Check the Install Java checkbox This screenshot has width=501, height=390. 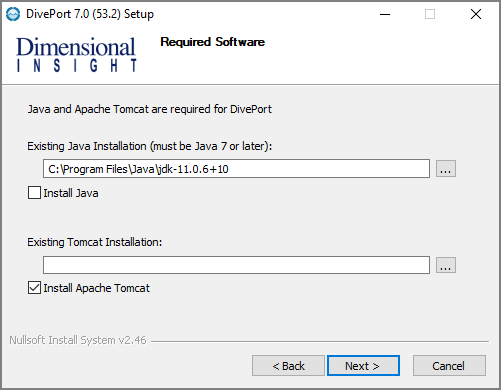point(34,193)
